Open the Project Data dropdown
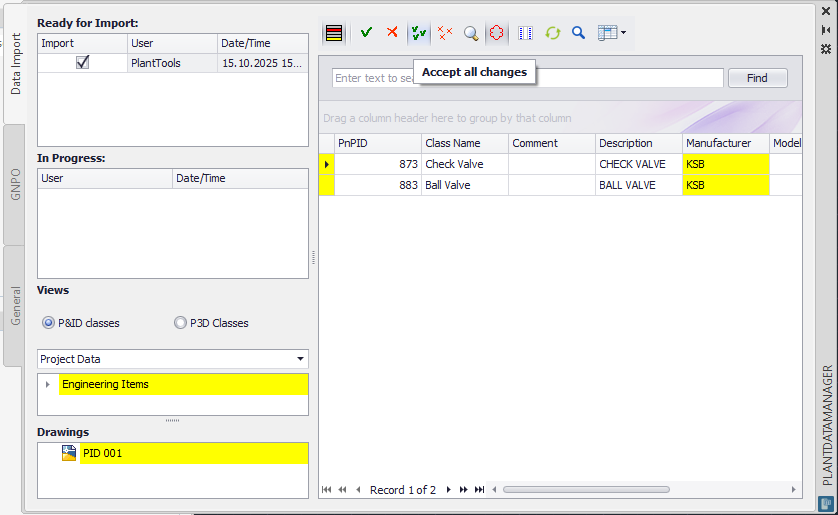Screen dimensions: 838x515 tap(300, 359)
